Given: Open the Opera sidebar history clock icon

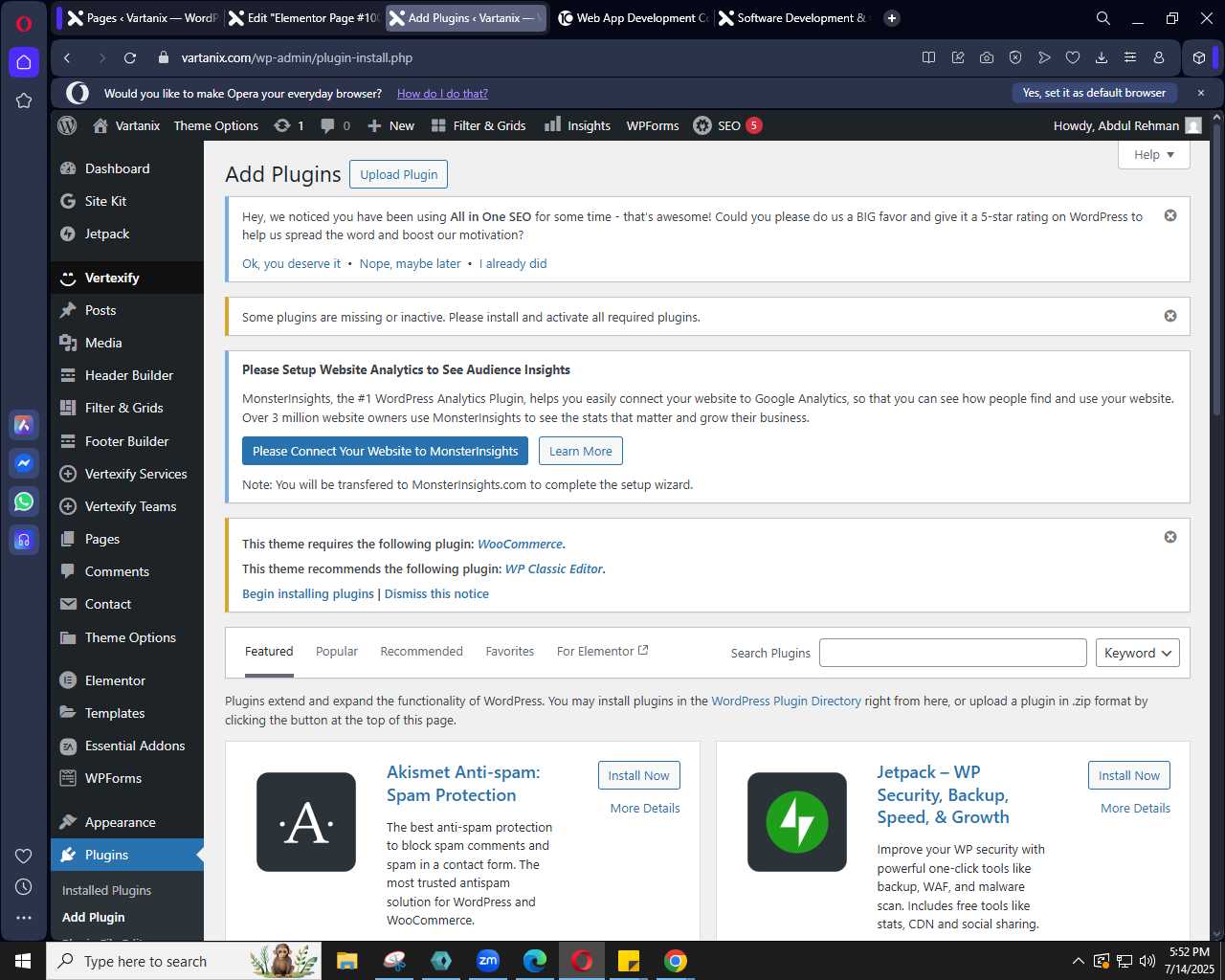Looking at the screenshot, I should (x=24, y=887).
